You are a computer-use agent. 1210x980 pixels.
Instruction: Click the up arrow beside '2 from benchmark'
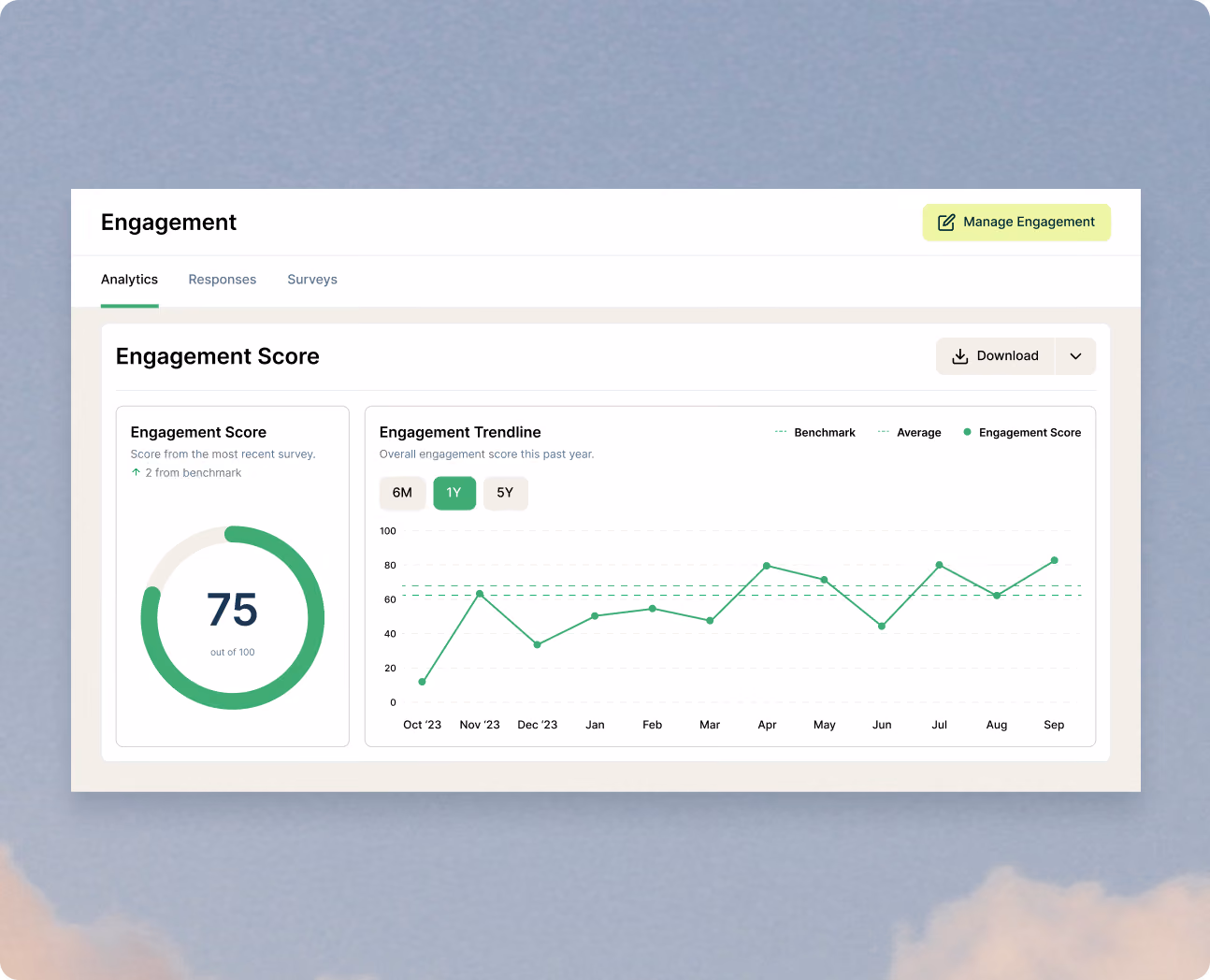click(136, 472)
